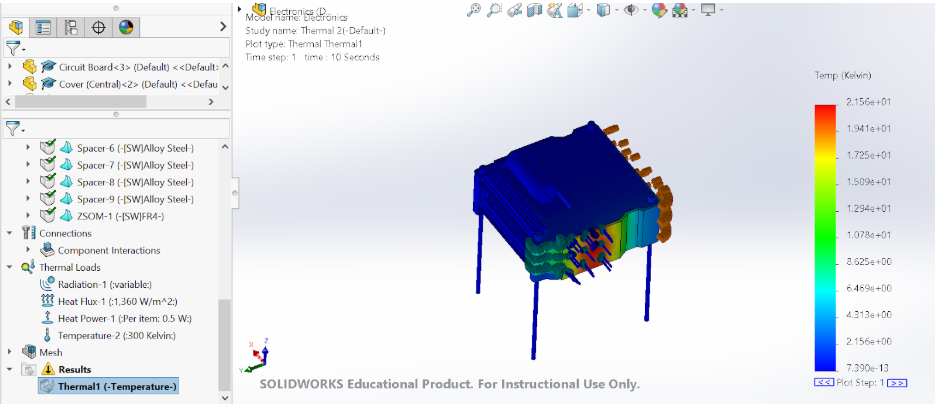
Task: Select Heat Power-1 per item load
Action: click(x=125, y=318)
